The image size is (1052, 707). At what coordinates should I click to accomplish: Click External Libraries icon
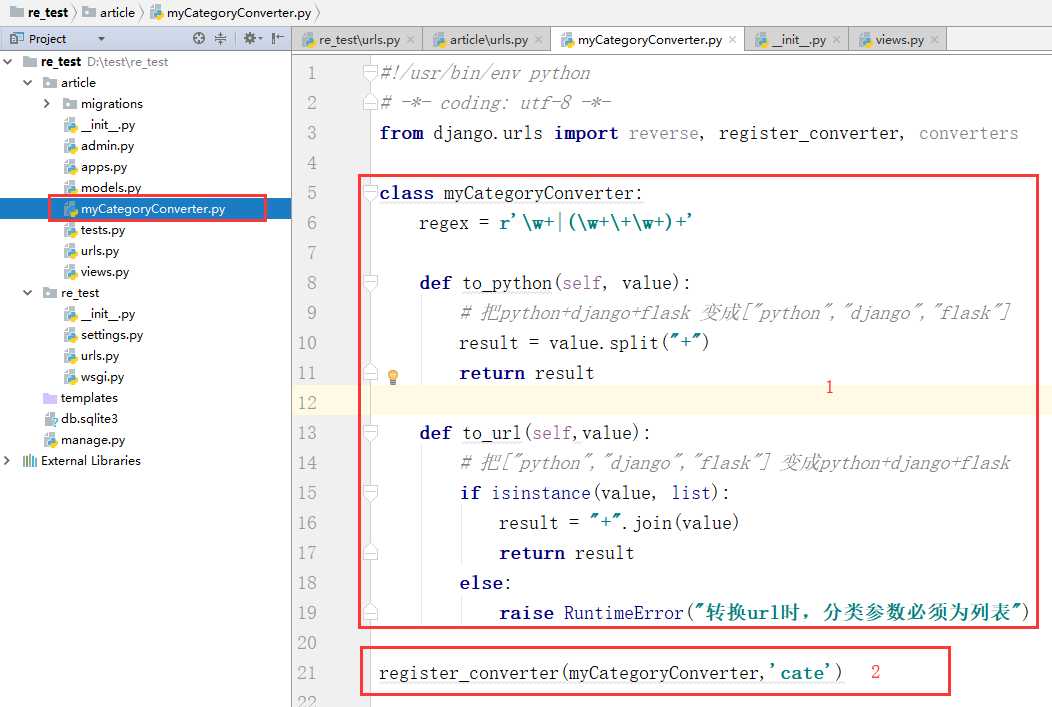[30, 461]
